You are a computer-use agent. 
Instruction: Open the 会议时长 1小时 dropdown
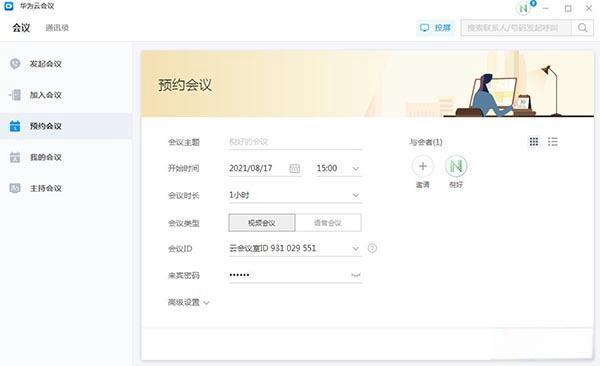click(x=295, y=195)
